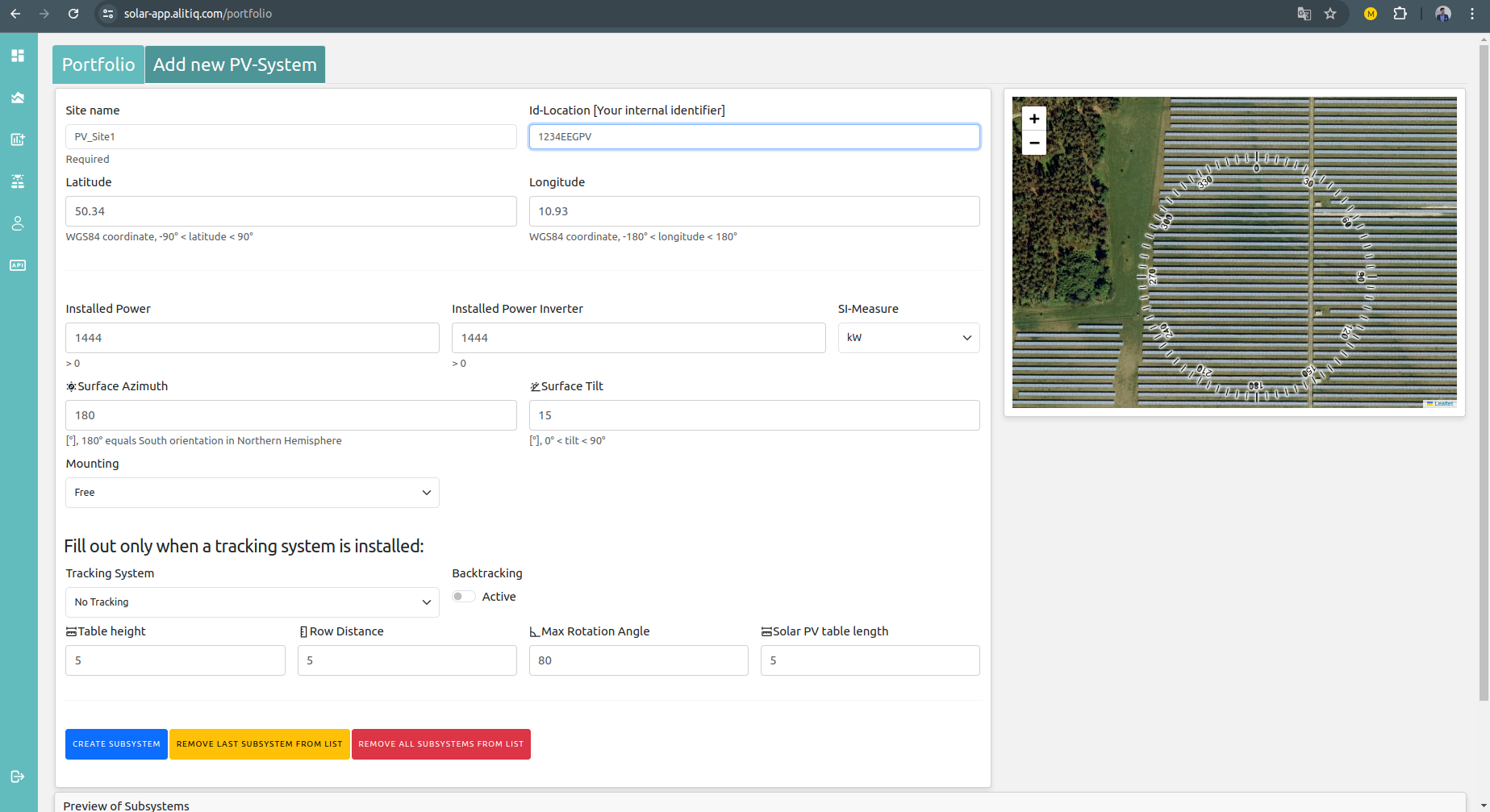The image size is (1490, 812).
Task: Select the Add new PV-System tab
Action: (235, 65)
